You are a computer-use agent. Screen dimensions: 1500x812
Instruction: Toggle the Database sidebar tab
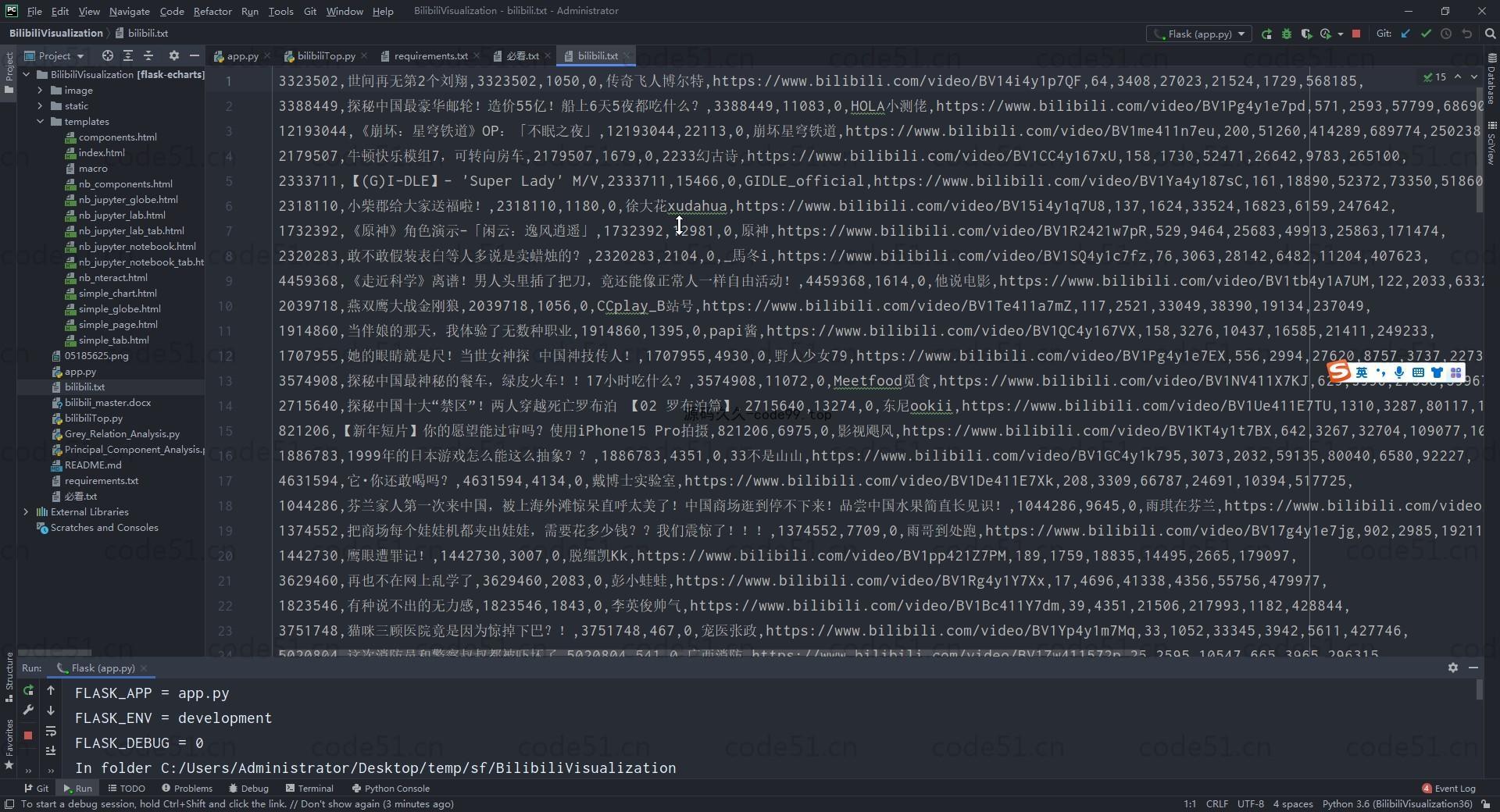point(1491,80)
